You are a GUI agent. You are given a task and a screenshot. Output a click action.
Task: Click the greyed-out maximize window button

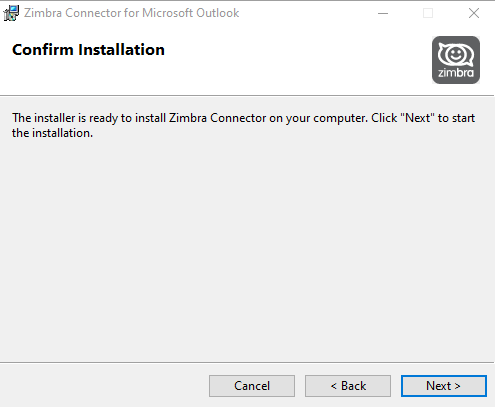(428, 13)
